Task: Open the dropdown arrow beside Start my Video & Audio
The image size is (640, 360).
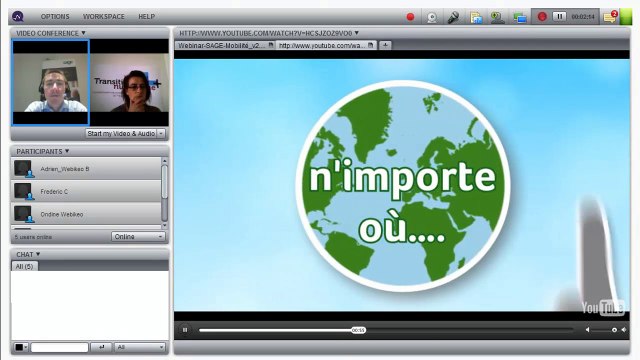Action: tap(161, 133)
